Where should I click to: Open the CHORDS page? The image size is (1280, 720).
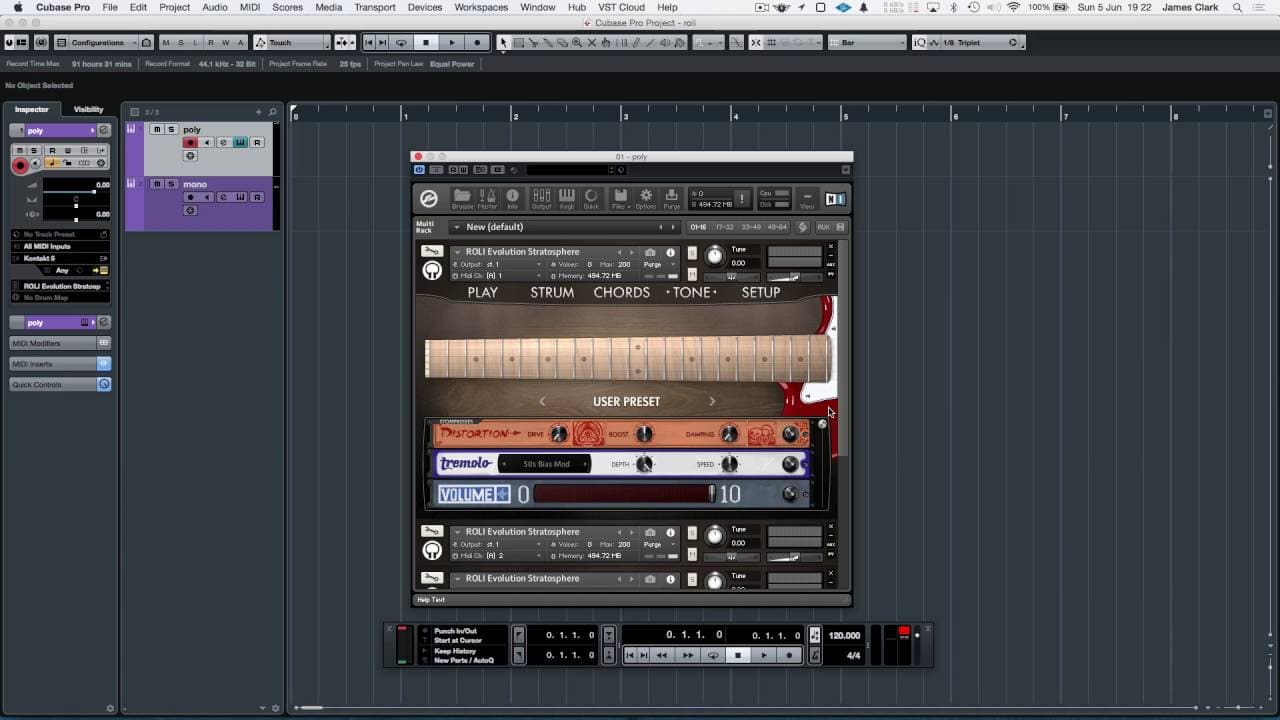click(x=622, y=292)
